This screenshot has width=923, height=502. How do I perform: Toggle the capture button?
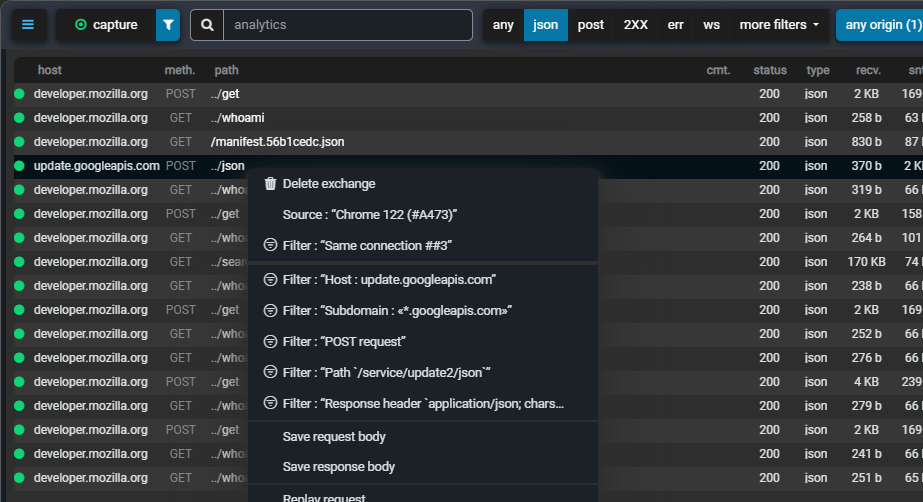tap(106, 25)
